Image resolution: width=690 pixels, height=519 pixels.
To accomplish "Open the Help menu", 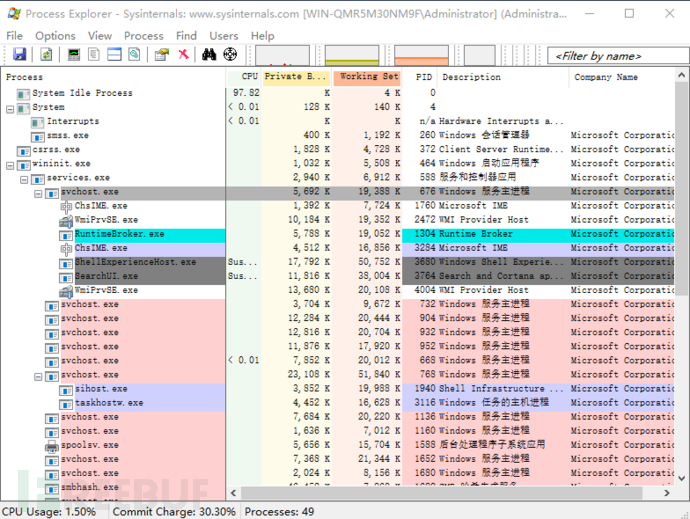I will click(x=263, y=36).
